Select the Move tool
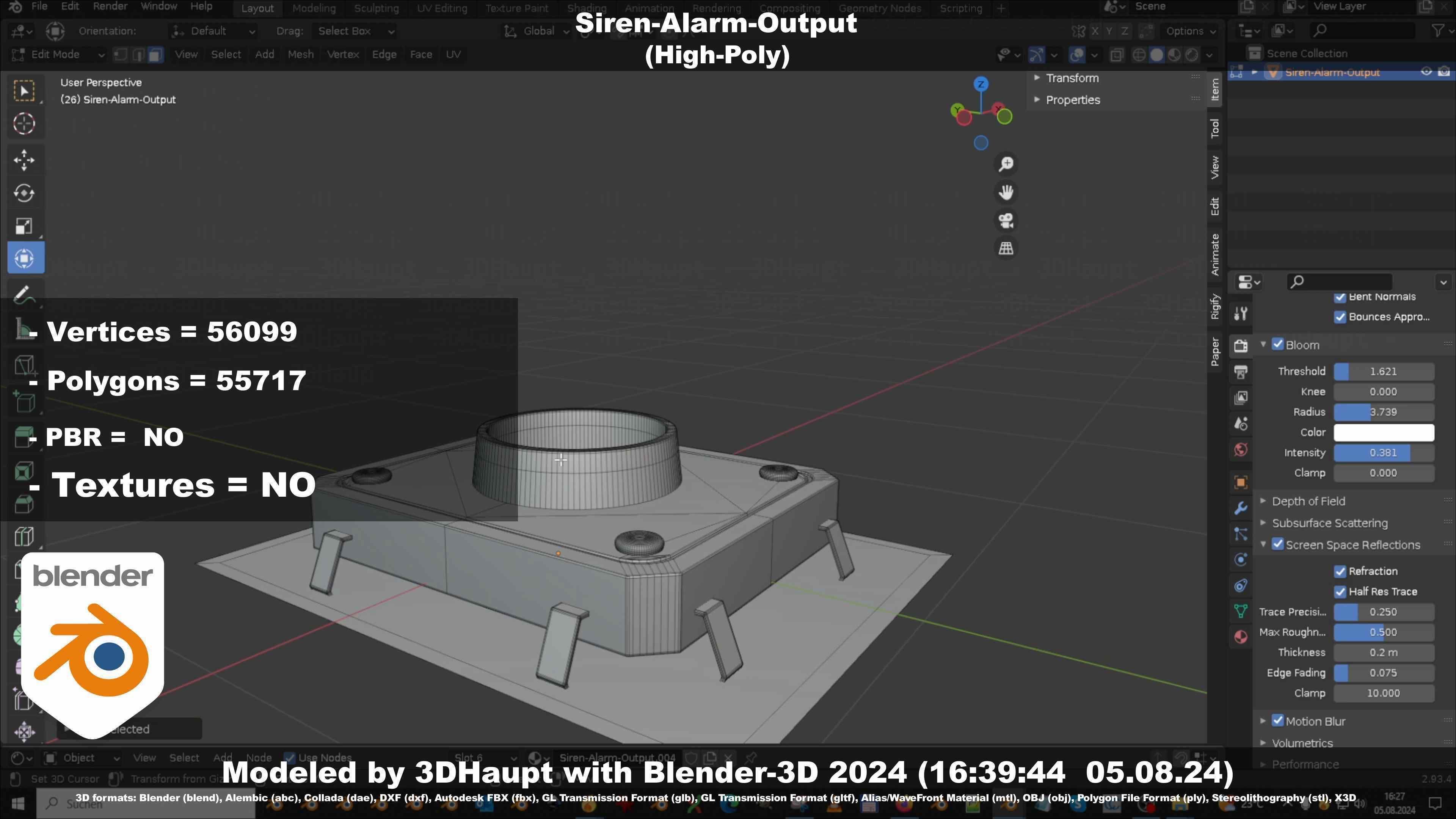 click(x=24, y=160)
